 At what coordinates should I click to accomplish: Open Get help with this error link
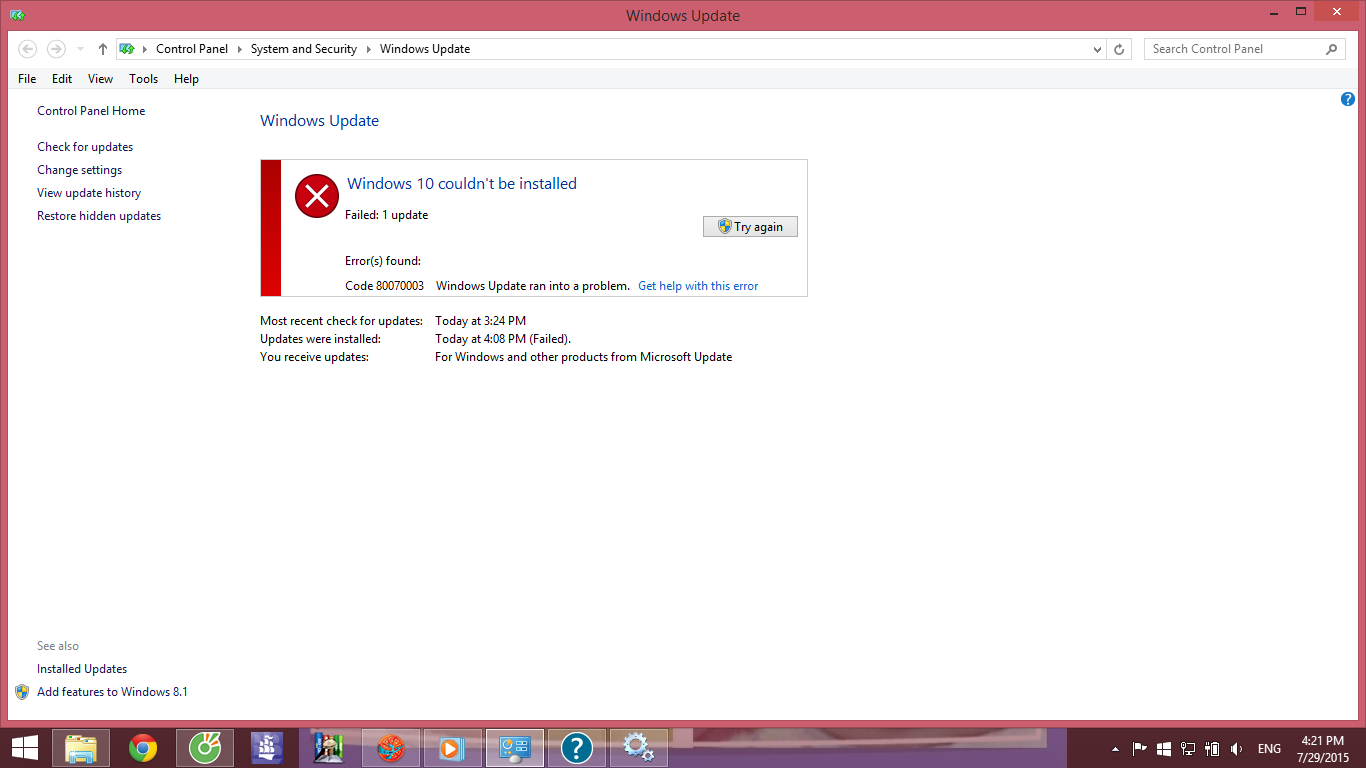pyautogui.click(x=698, y=286)
